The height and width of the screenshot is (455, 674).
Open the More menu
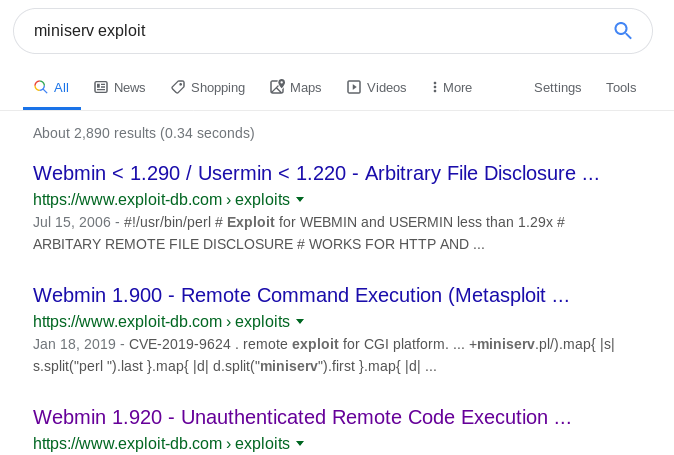pos(452,88)
